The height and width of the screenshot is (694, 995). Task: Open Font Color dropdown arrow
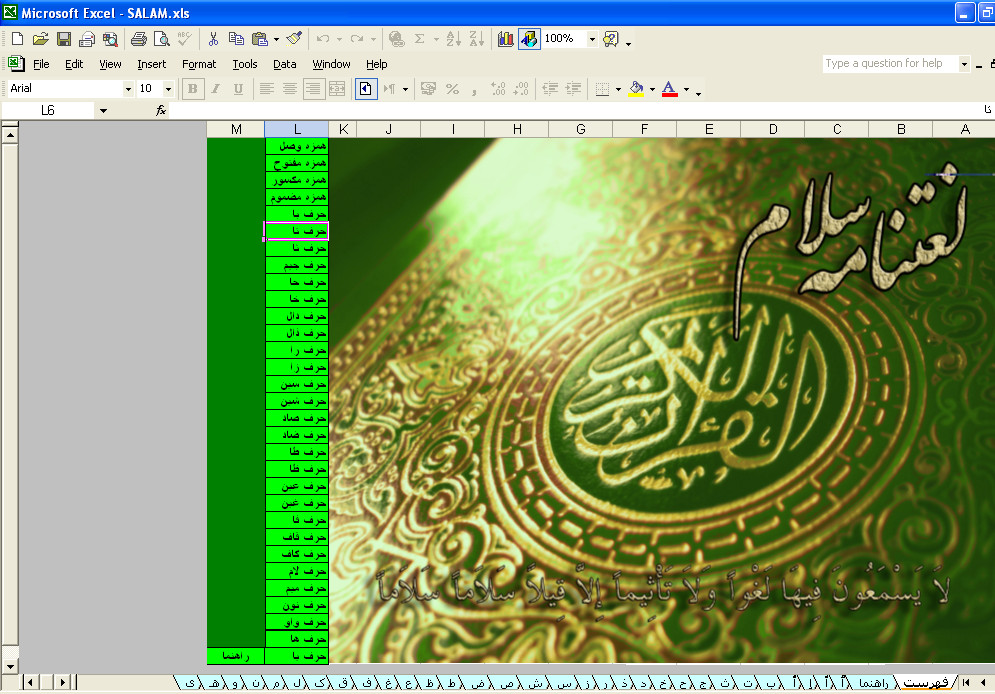click(687, 89)
